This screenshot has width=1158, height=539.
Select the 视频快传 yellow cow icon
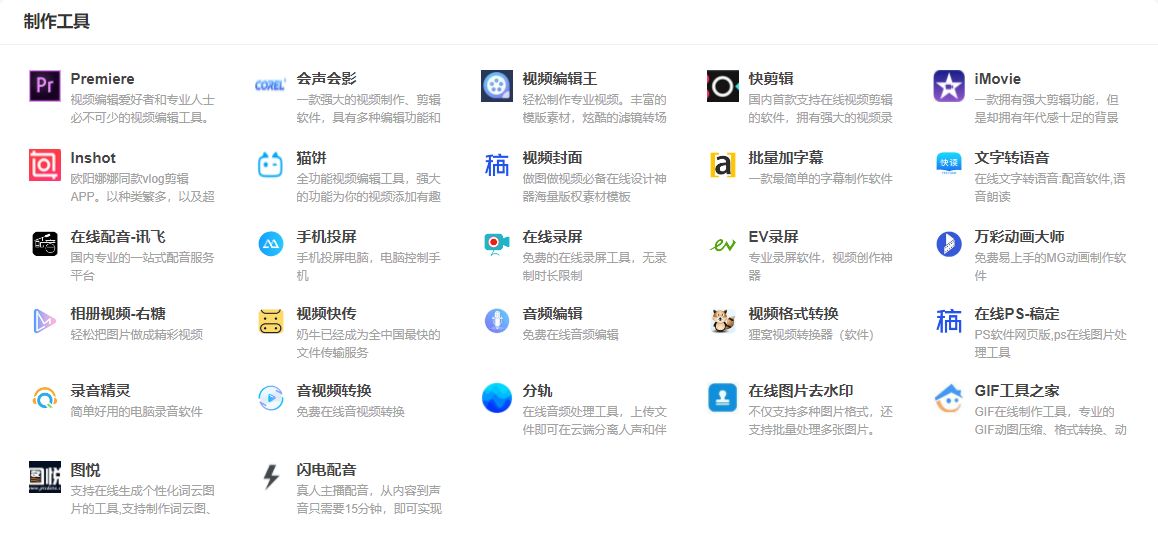[x=271, y=321]
